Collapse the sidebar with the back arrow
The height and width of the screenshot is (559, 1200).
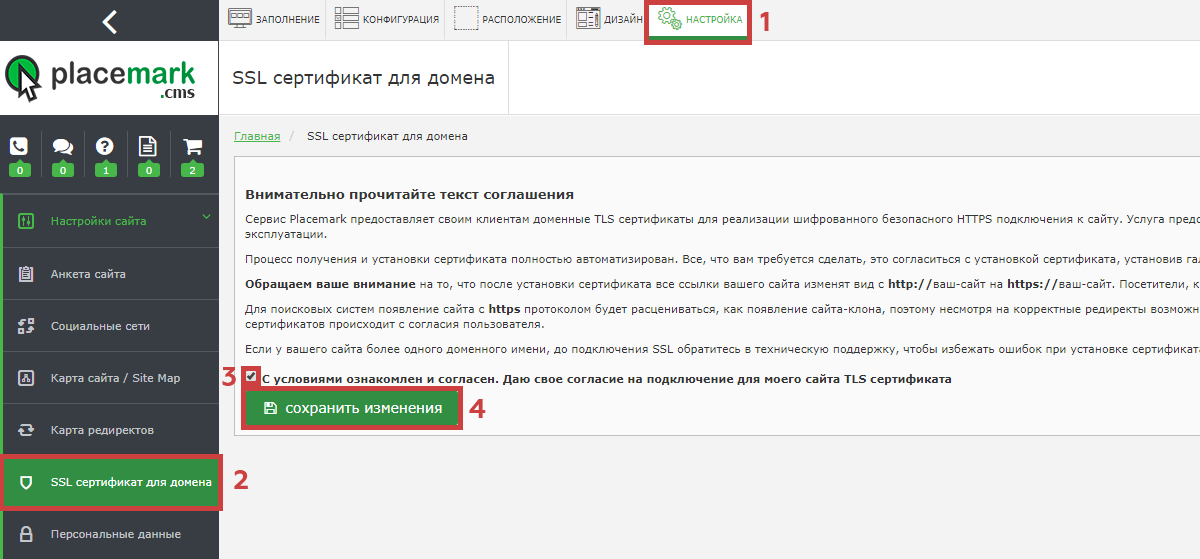110,20
